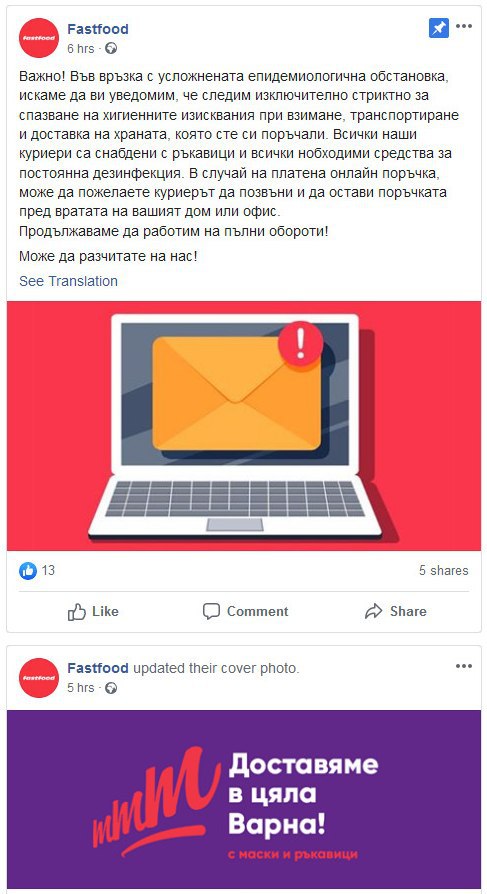This screenshot has width=487, height=894.
Task: Click the Comment button with speech bubble
Action: tap(245, 612)
